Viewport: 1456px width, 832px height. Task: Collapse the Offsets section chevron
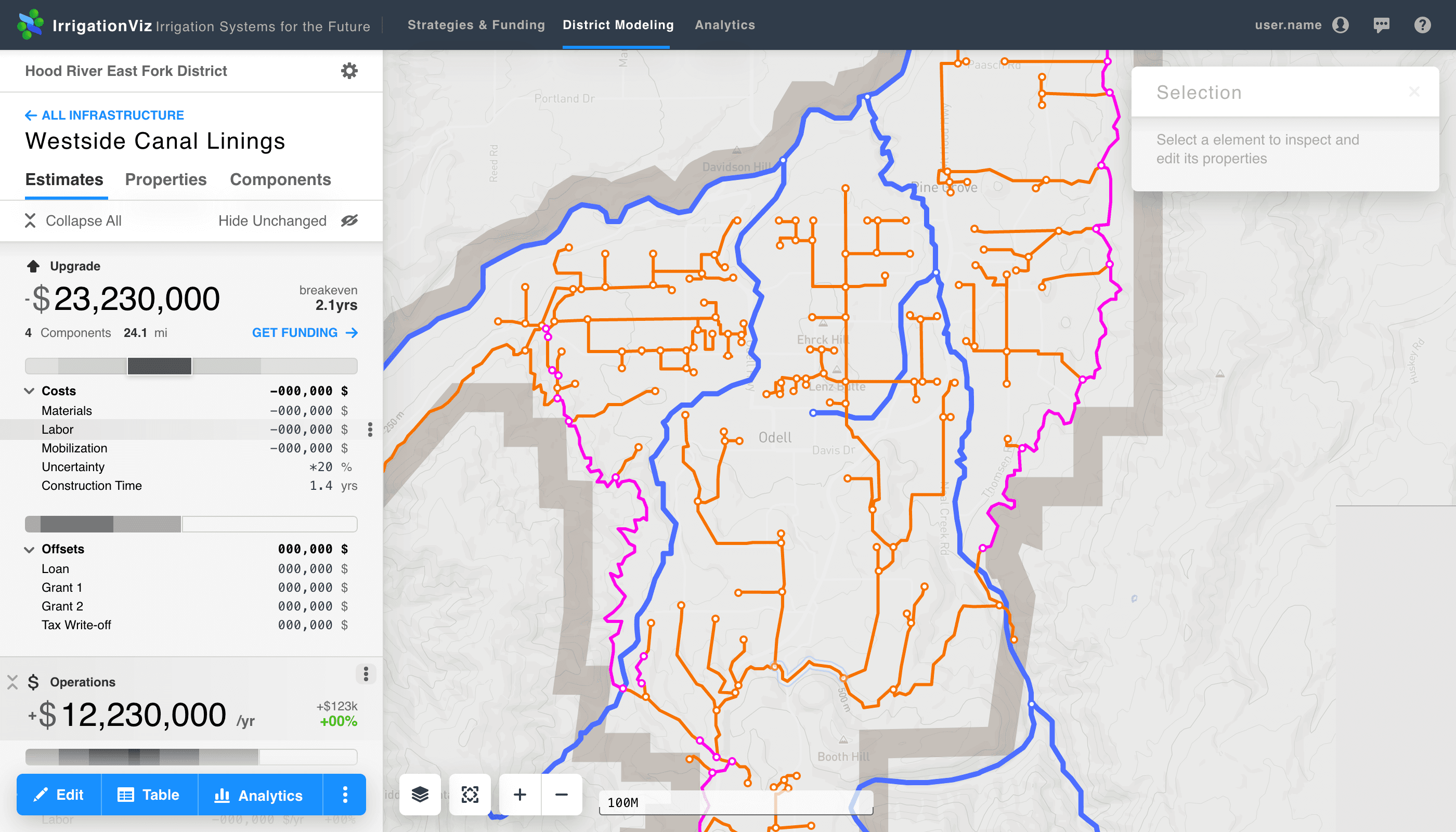[29, 549]
